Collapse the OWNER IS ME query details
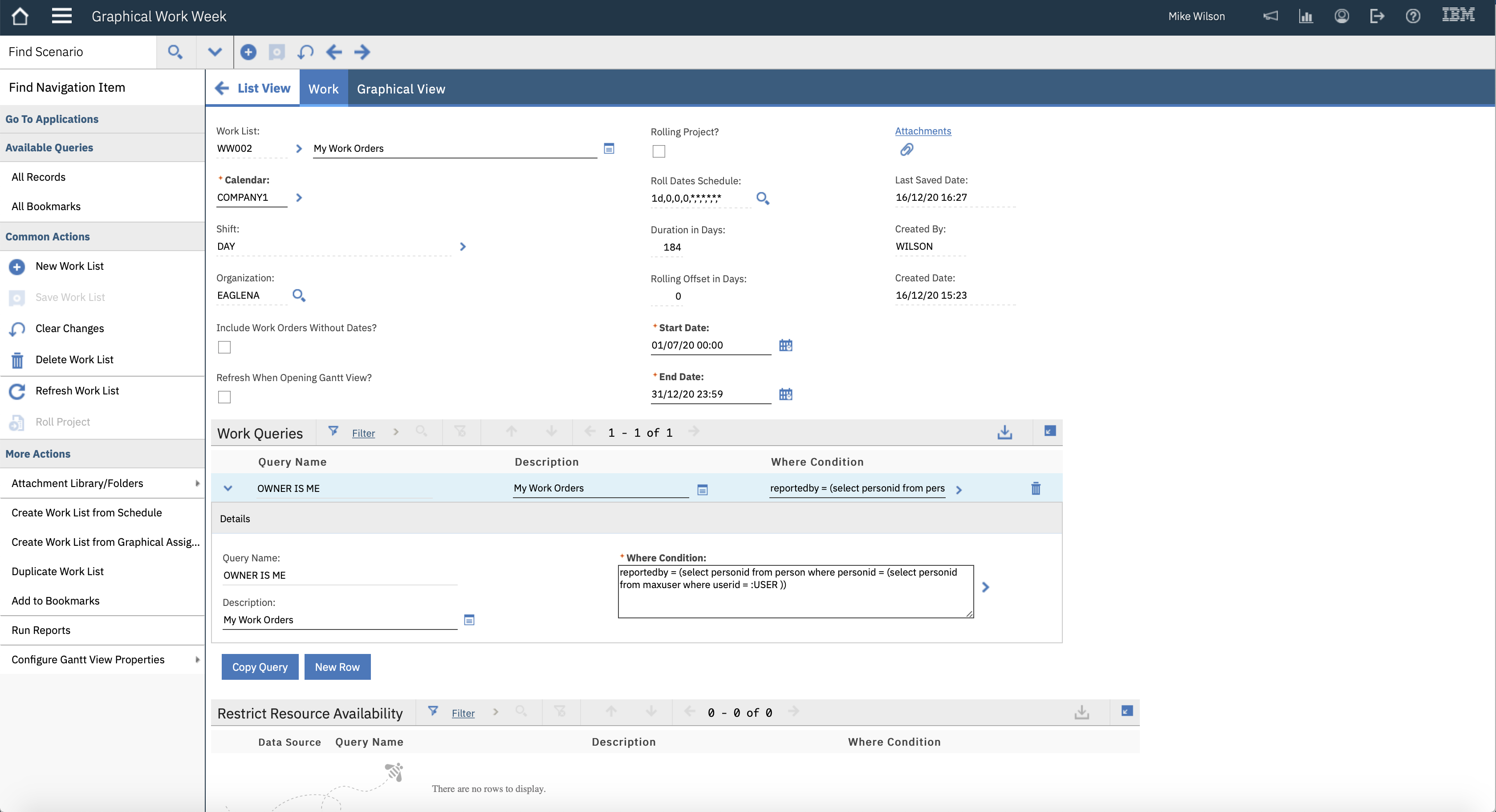Screen dimensions: 1496x812 tap(228, 488)
